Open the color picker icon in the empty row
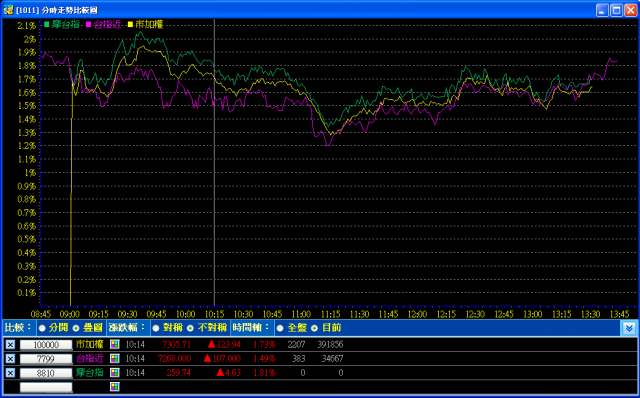The width and height of the screenshot is (640, 398). pos(115,387)
